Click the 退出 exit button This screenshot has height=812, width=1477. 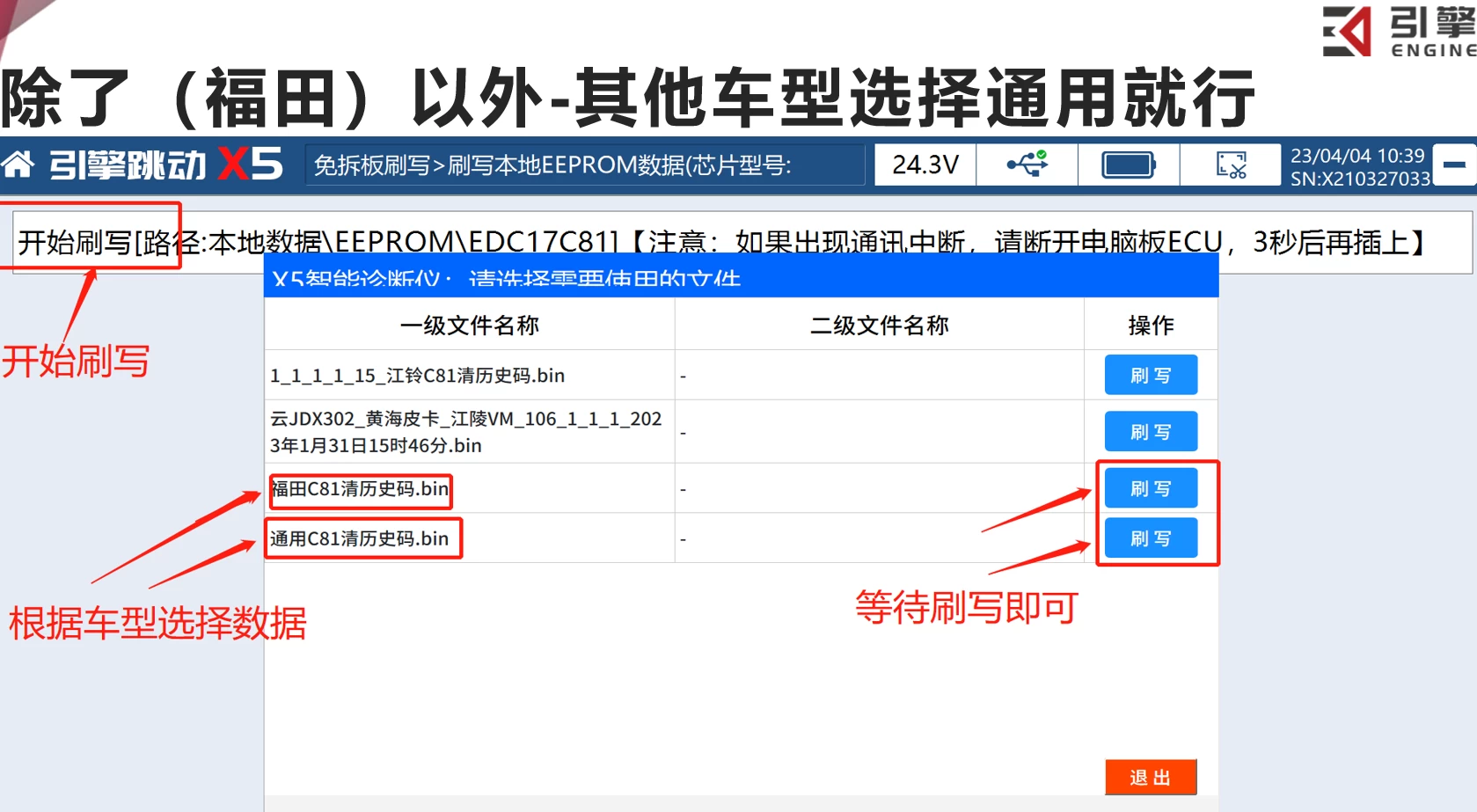(x=1150, y=777)
